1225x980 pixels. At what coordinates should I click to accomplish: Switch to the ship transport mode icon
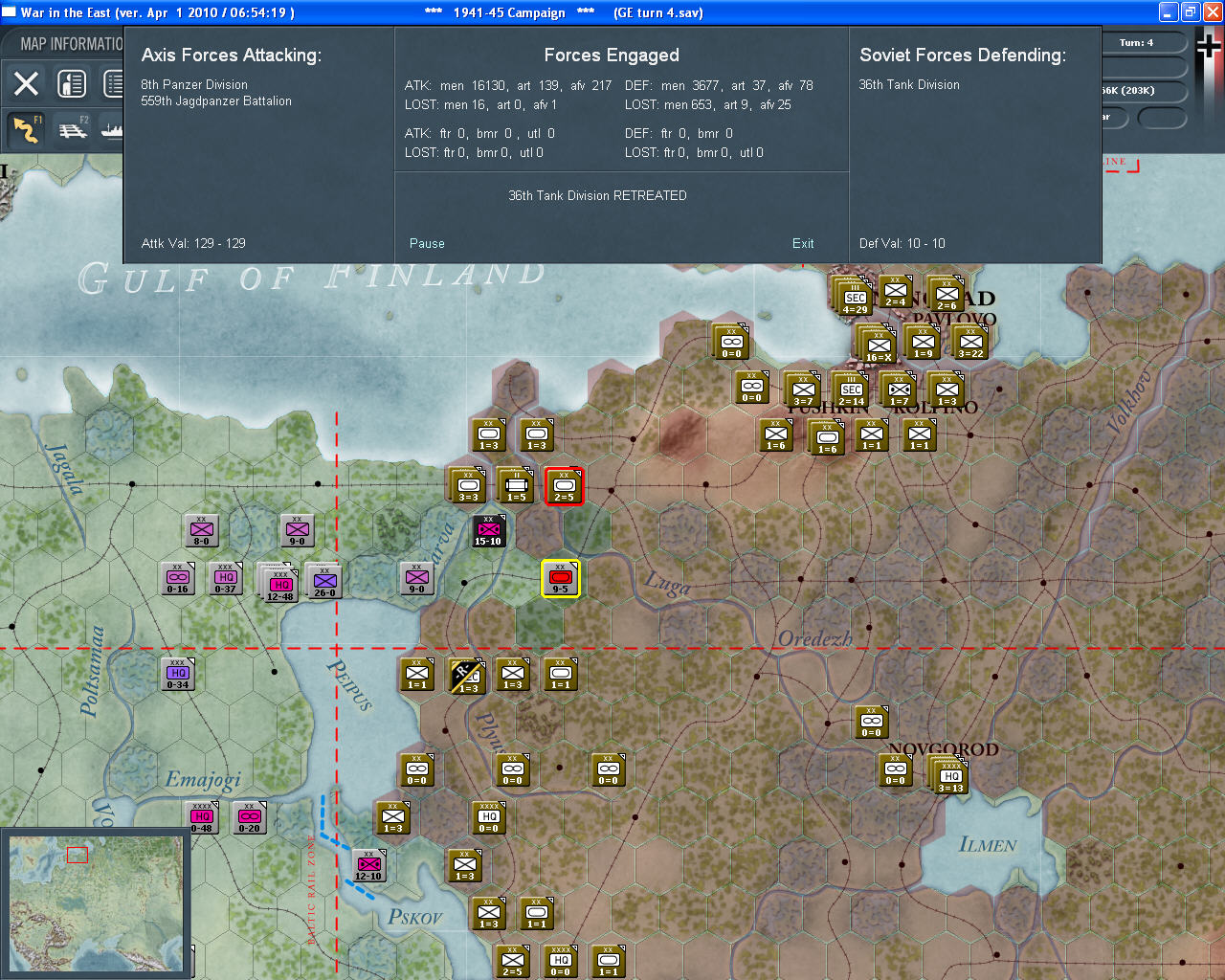[x=112, y=128]
